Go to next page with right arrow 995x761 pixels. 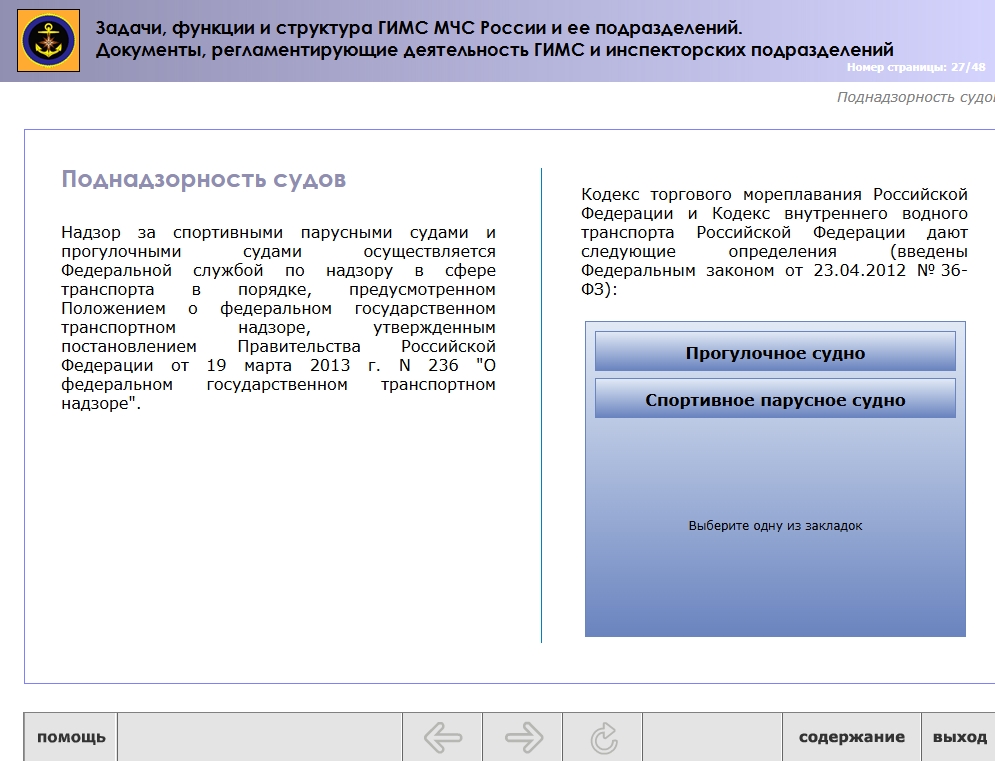click(x=523, y=737)
